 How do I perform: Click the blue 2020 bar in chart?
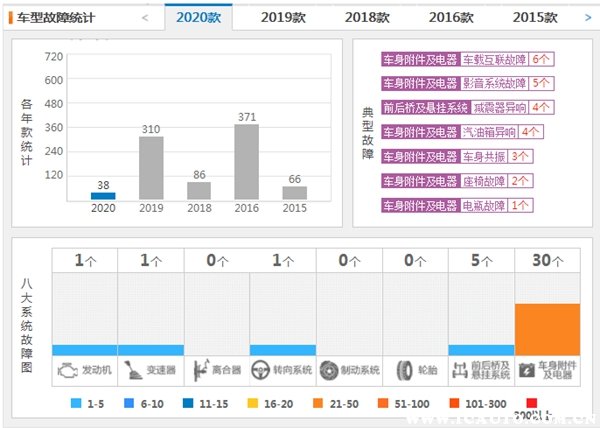[103, 196]
